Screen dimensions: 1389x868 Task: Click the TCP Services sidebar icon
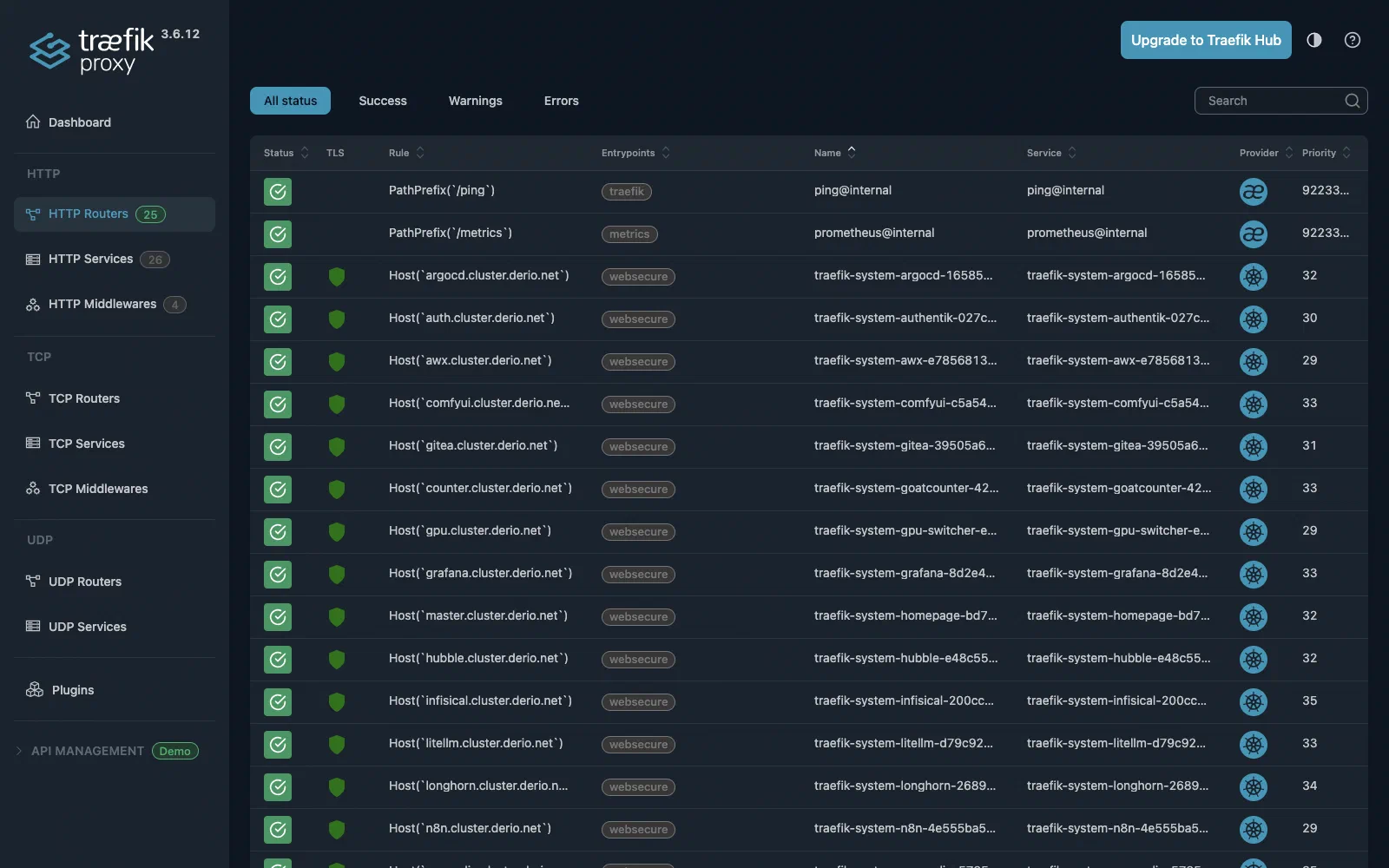(x=33, y=444)
